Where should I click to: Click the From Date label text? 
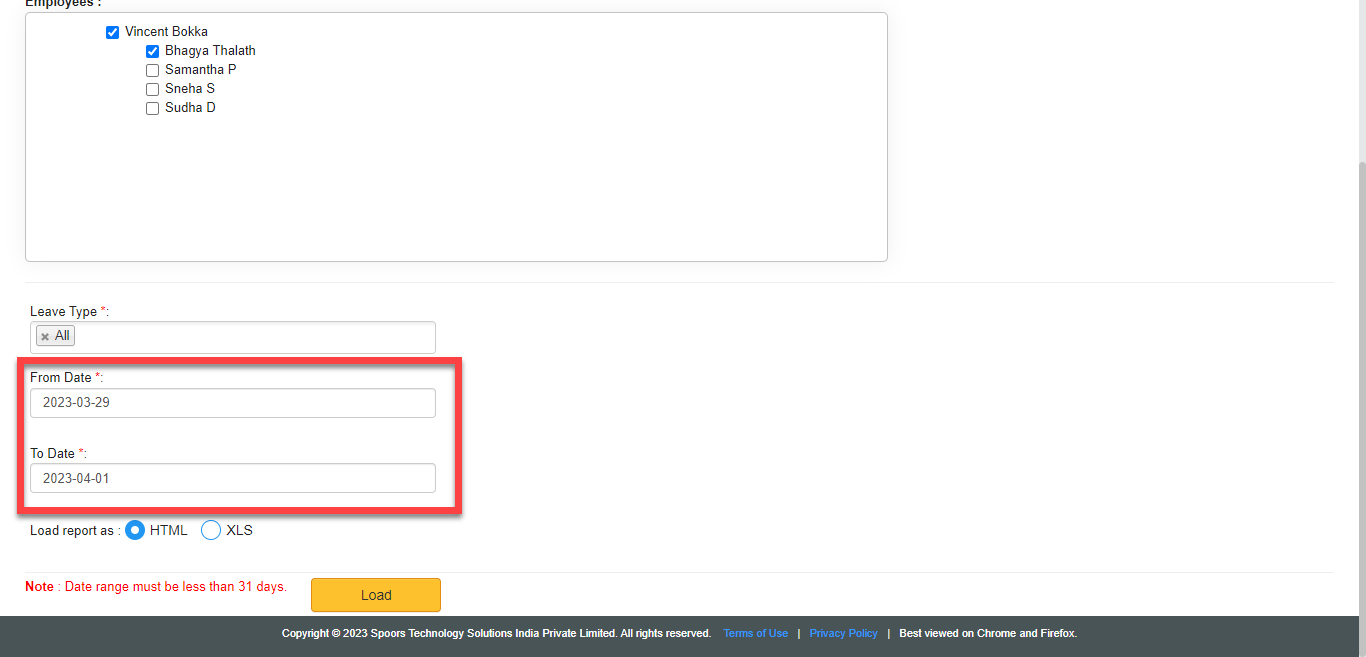60,377
